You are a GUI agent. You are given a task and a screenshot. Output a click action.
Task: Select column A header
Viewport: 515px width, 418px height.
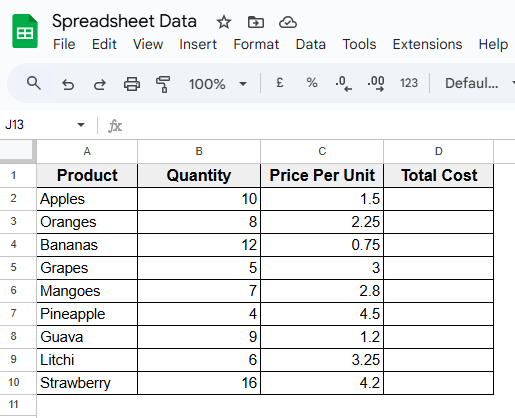[x=87, y=151]
